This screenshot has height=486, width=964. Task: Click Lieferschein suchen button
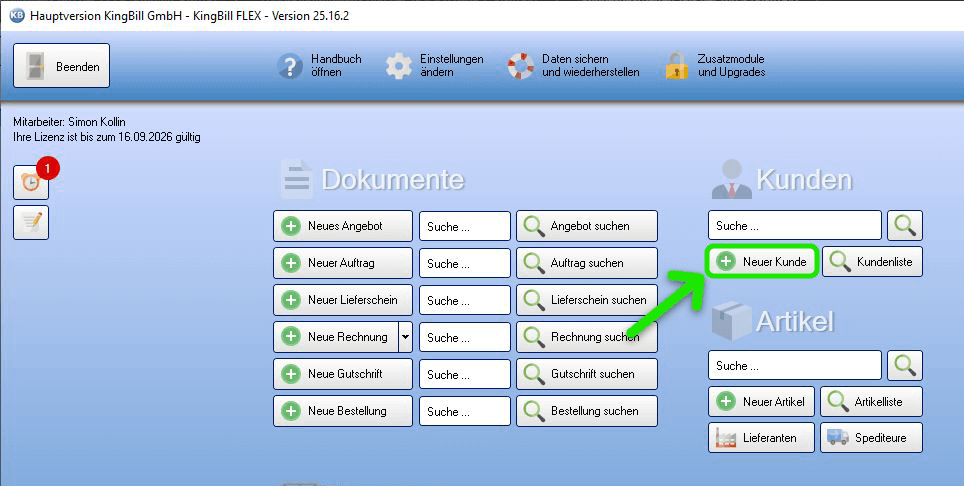587,300
